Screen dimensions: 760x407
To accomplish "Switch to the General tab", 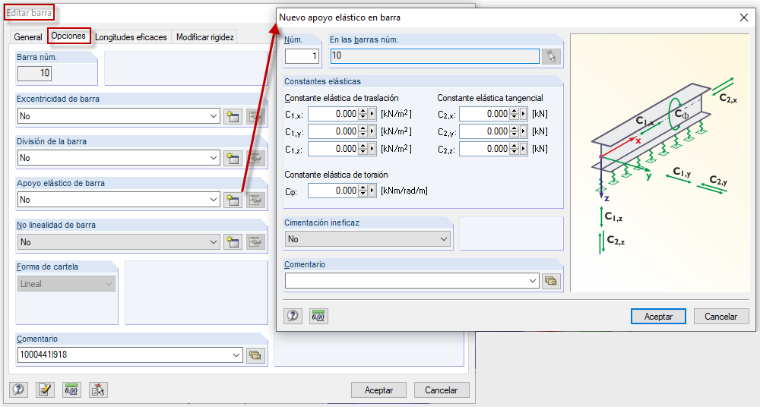I will (28, 37).
